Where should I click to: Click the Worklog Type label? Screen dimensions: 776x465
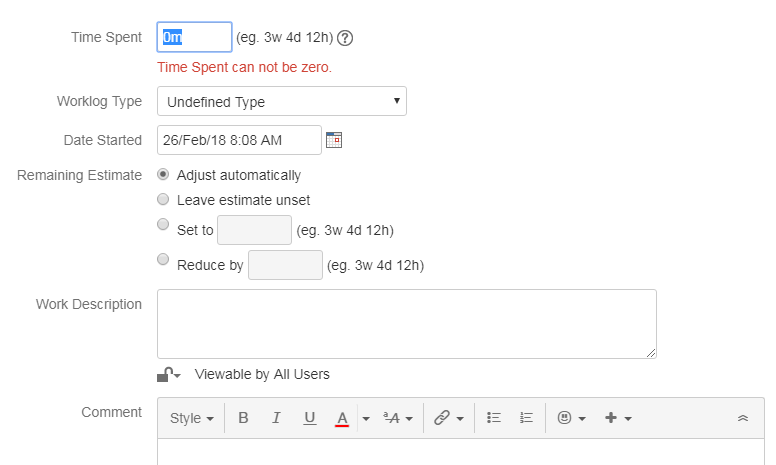click(99, 101)
